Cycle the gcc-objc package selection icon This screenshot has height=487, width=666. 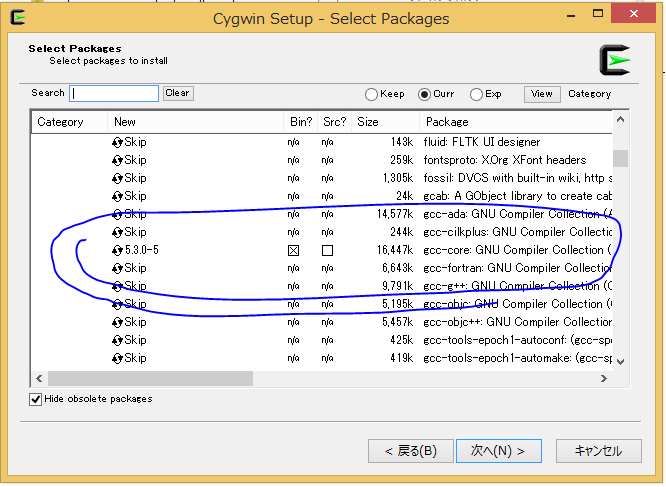(x=117, y=304)
